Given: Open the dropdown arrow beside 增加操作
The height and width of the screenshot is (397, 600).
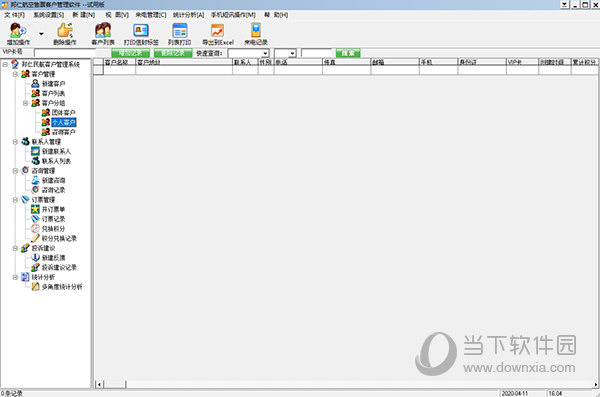Looking at the screenshot, I should click(x=41, y=34).
